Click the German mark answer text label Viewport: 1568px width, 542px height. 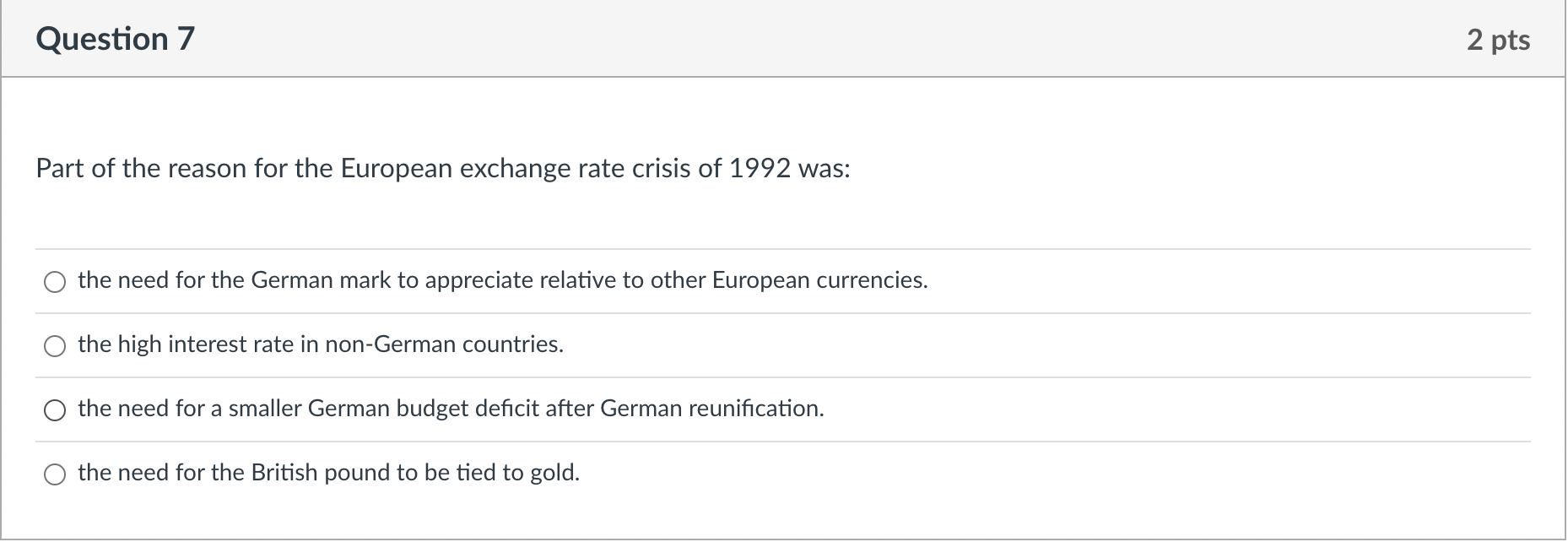tap(502, 280)
